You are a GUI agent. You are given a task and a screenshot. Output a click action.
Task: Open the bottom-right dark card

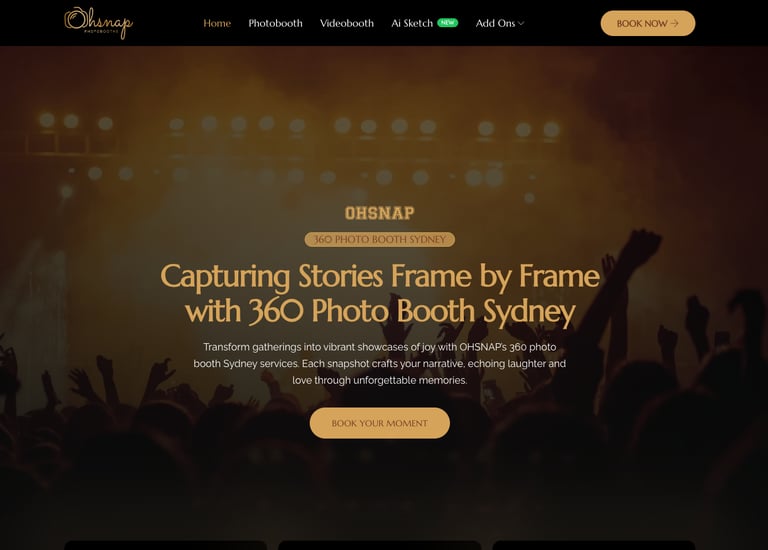[594, 545]
